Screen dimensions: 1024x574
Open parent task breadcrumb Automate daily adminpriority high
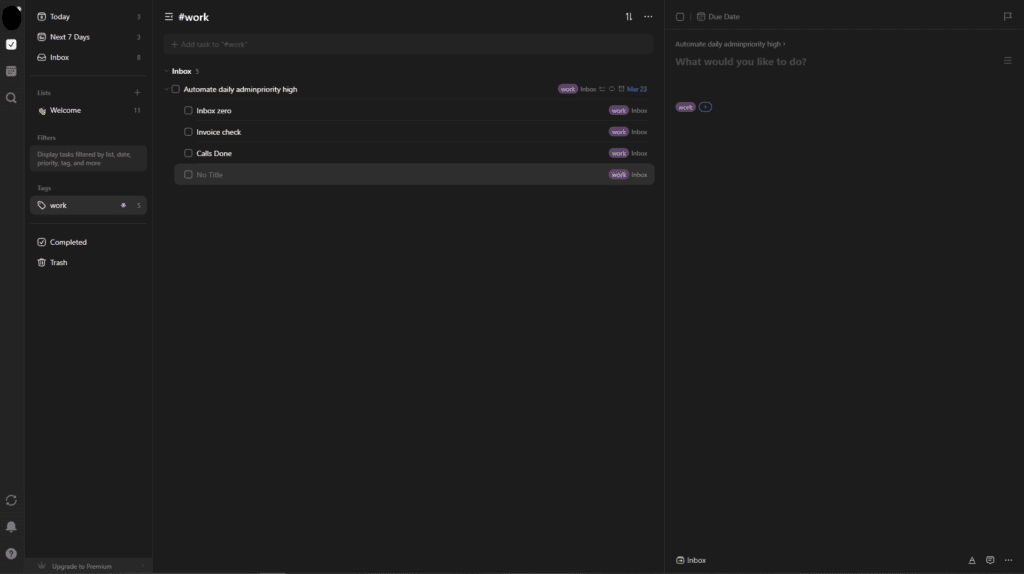pos(728,44)
